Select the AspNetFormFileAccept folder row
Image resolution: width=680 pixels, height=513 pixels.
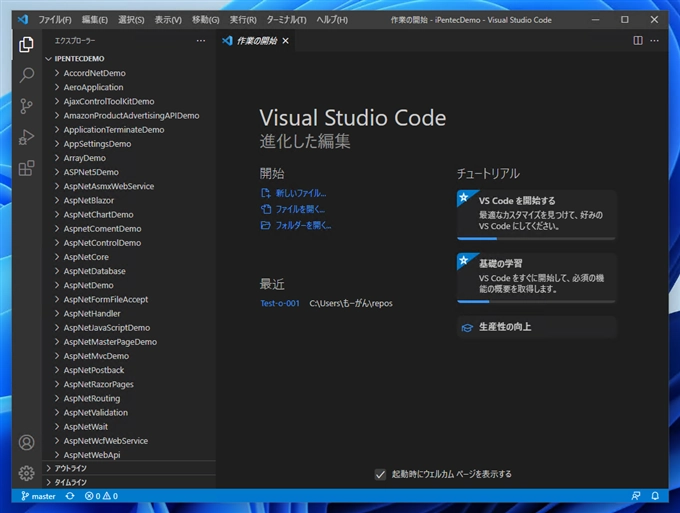(x=130, y=299)
